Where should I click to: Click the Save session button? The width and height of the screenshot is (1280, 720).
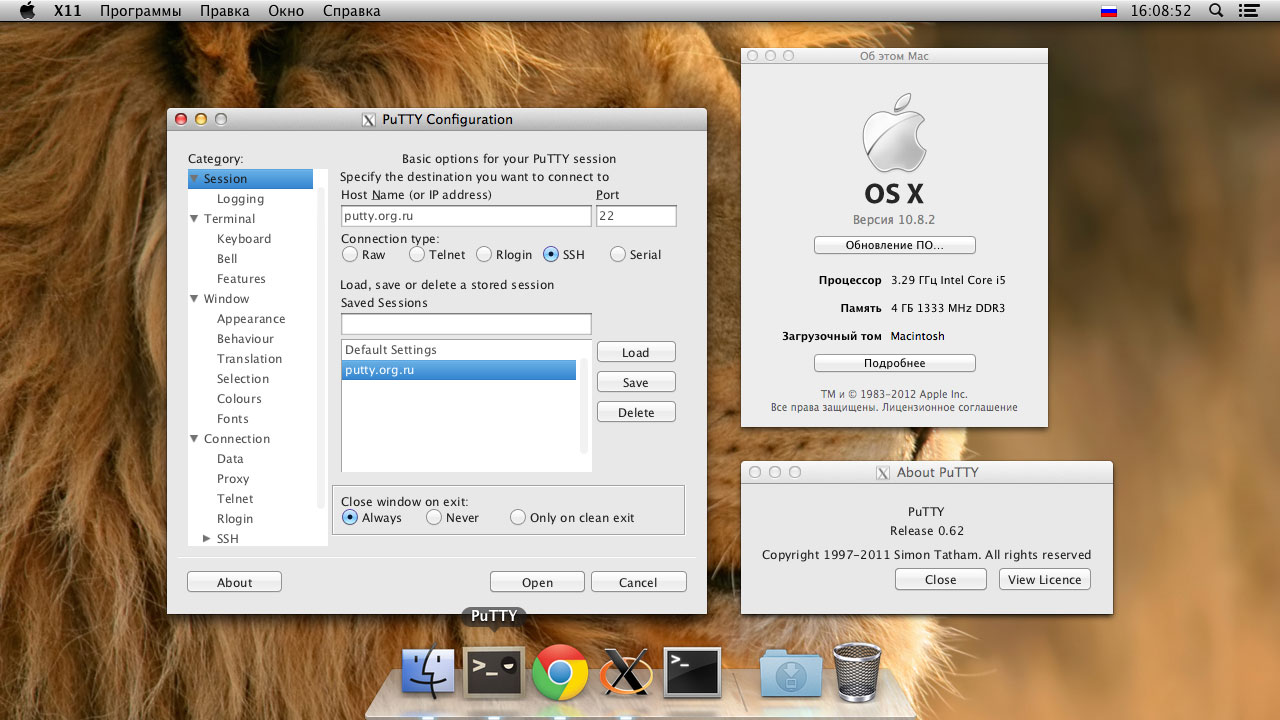[636, 382]
